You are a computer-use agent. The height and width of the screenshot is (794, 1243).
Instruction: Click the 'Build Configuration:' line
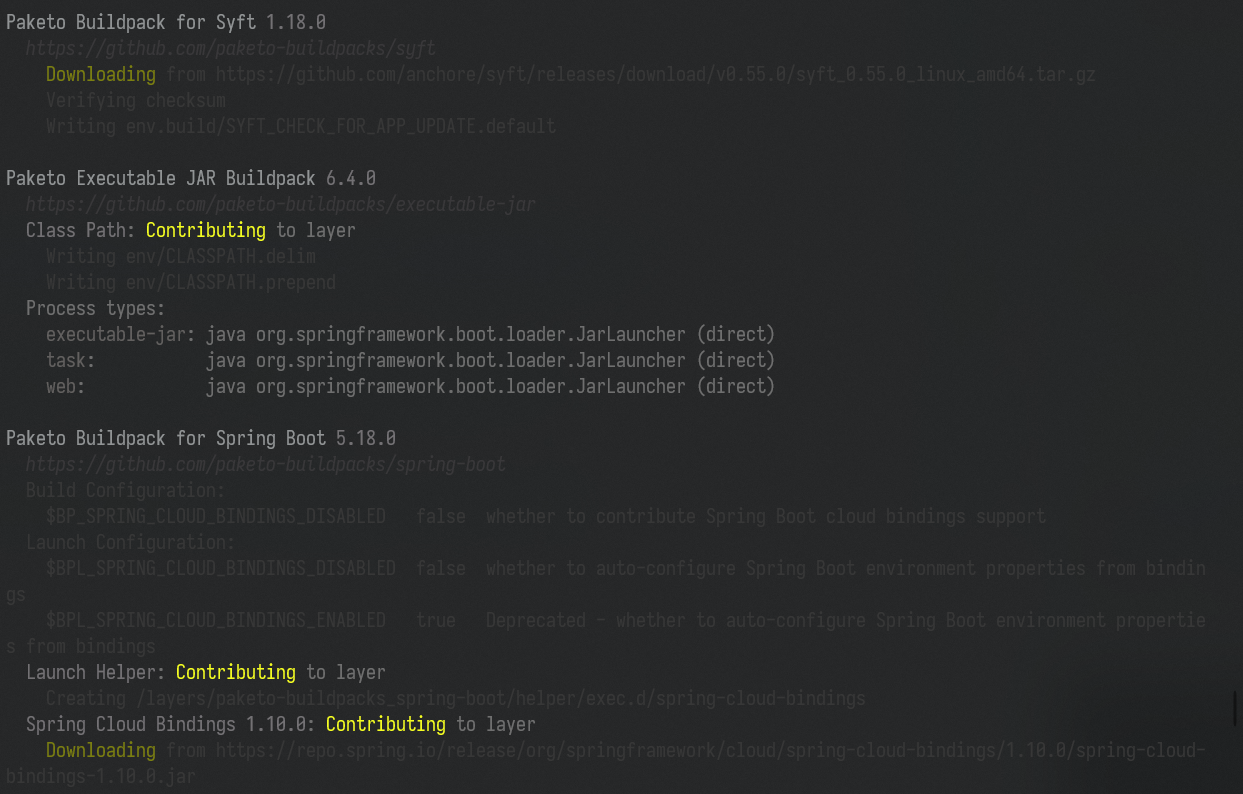pos(126,490)
